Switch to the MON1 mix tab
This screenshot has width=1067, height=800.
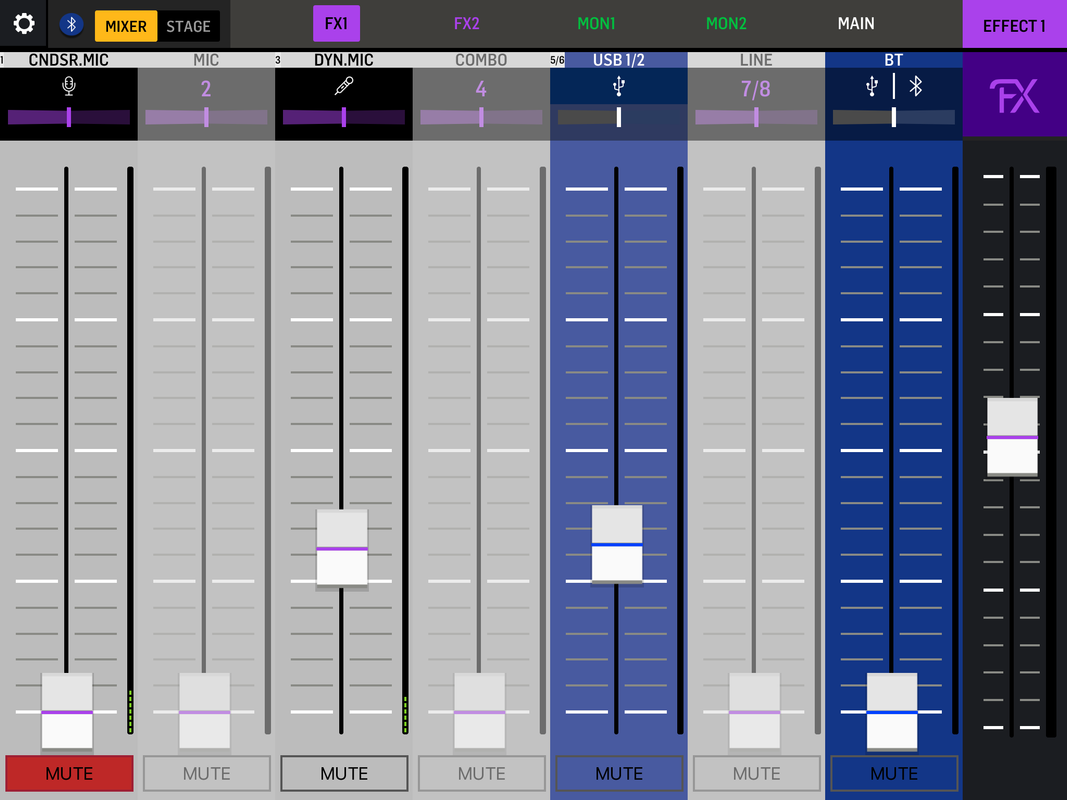pos(596,24)
